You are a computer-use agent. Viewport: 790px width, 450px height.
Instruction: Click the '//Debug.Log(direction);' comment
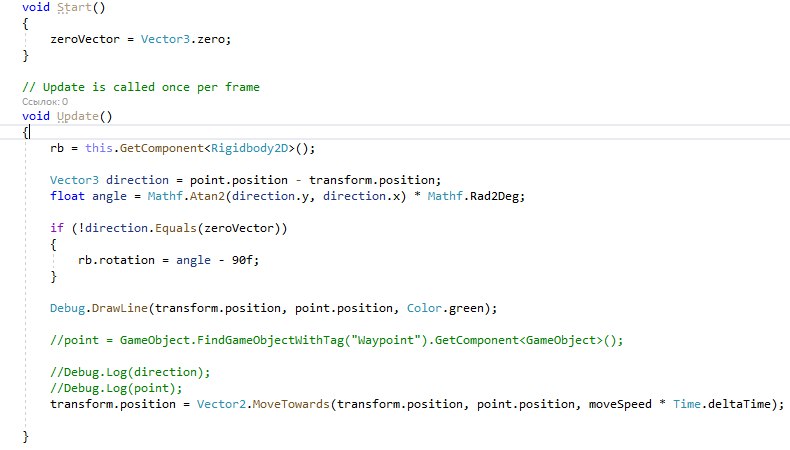[x=130, y=372]
